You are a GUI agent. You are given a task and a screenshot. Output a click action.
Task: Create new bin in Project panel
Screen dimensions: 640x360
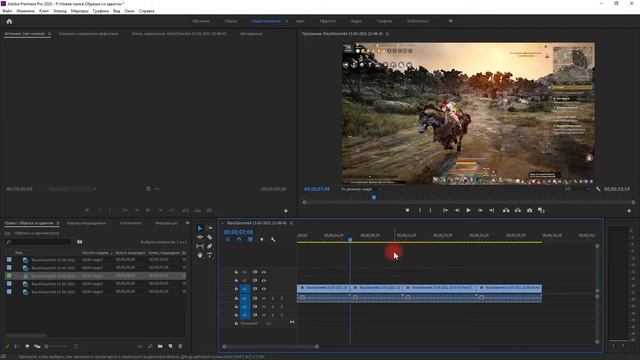(160, 346)
